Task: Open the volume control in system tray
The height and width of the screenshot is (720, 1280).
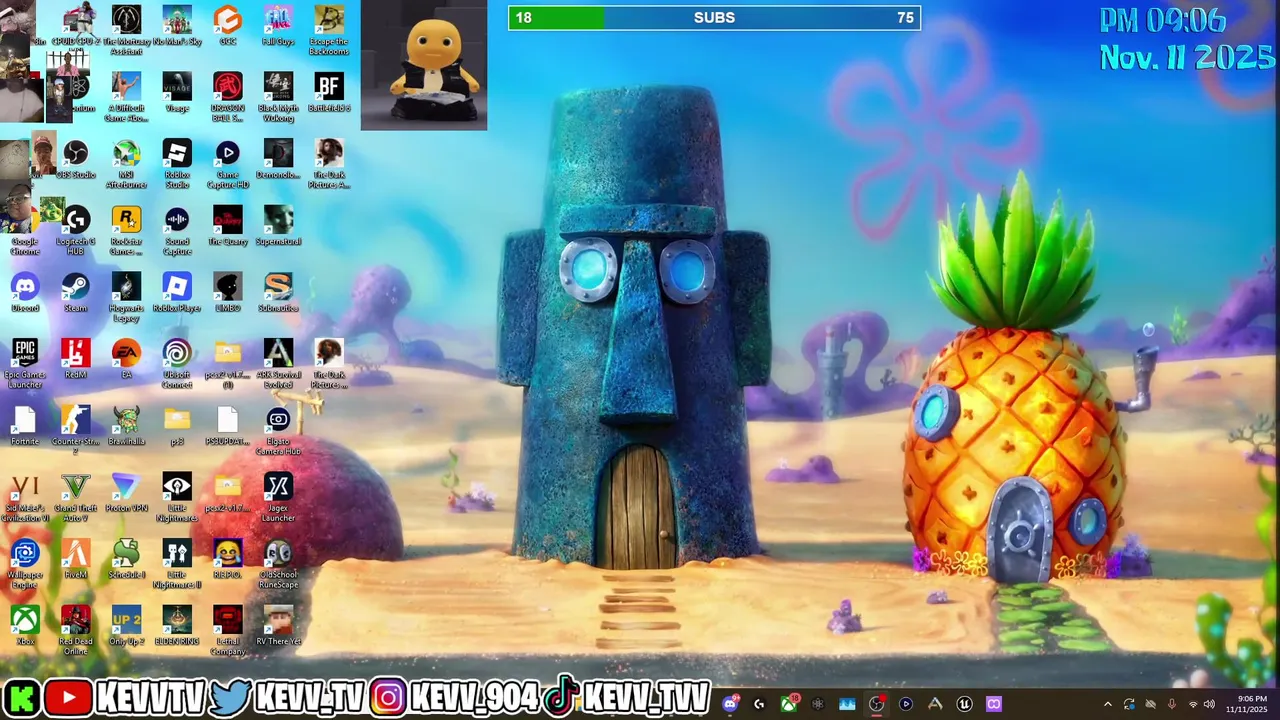Action: (1209, 705)
